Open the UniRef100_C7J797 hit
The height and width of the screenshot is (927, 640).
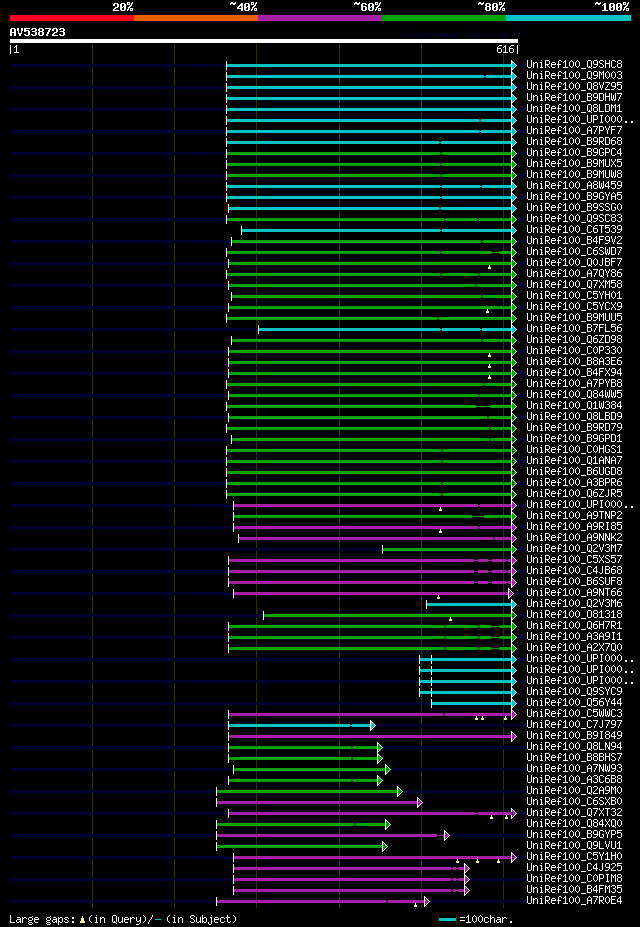574,725
